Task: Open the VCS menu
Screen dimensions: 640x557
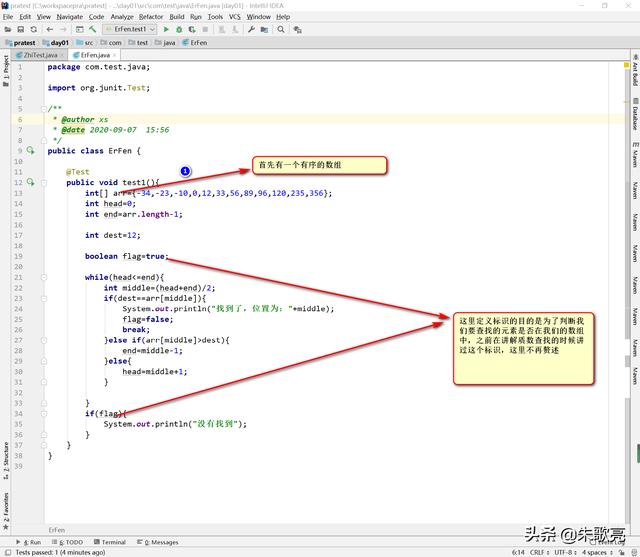Action: (x=235, y=17)
